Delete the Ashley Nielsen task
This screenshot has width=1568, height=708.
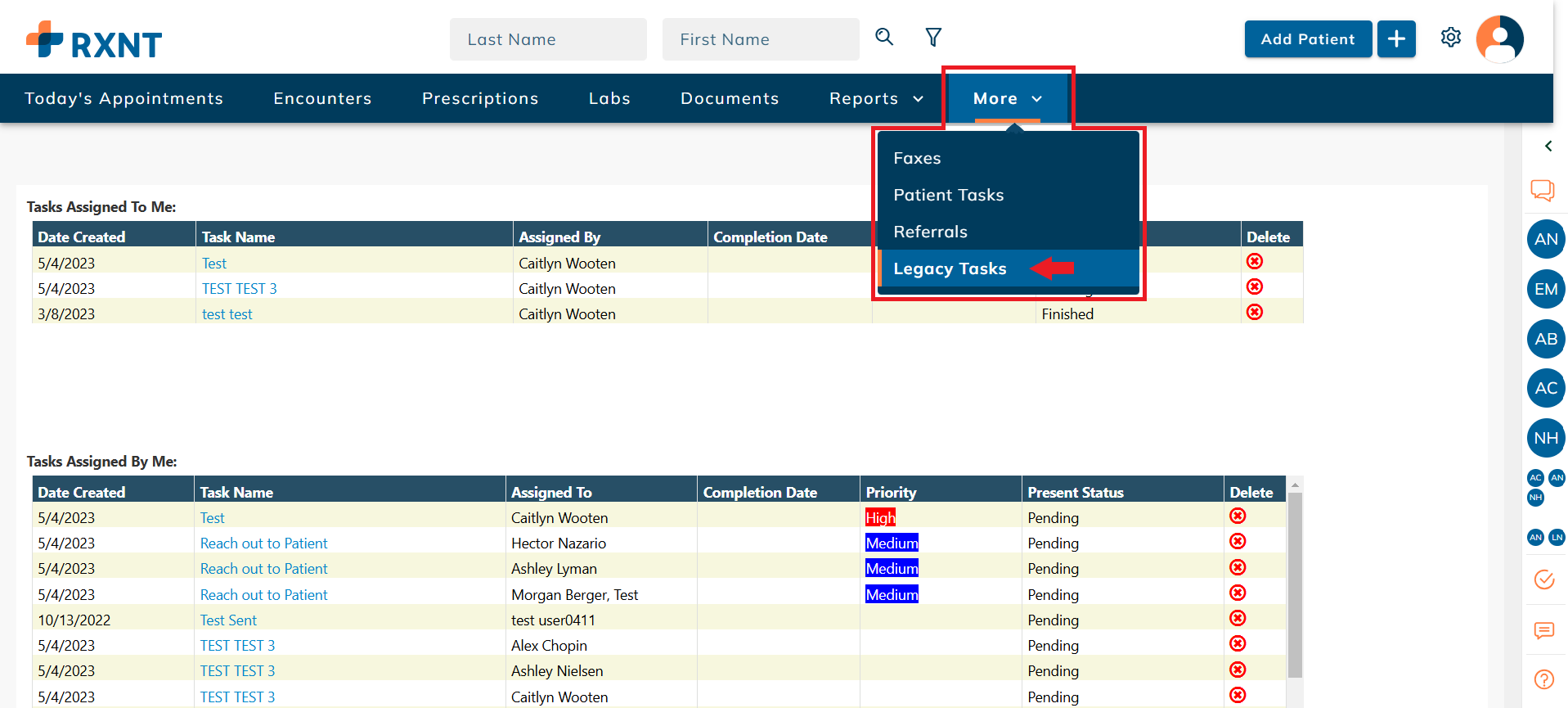tap(1238, 670)
